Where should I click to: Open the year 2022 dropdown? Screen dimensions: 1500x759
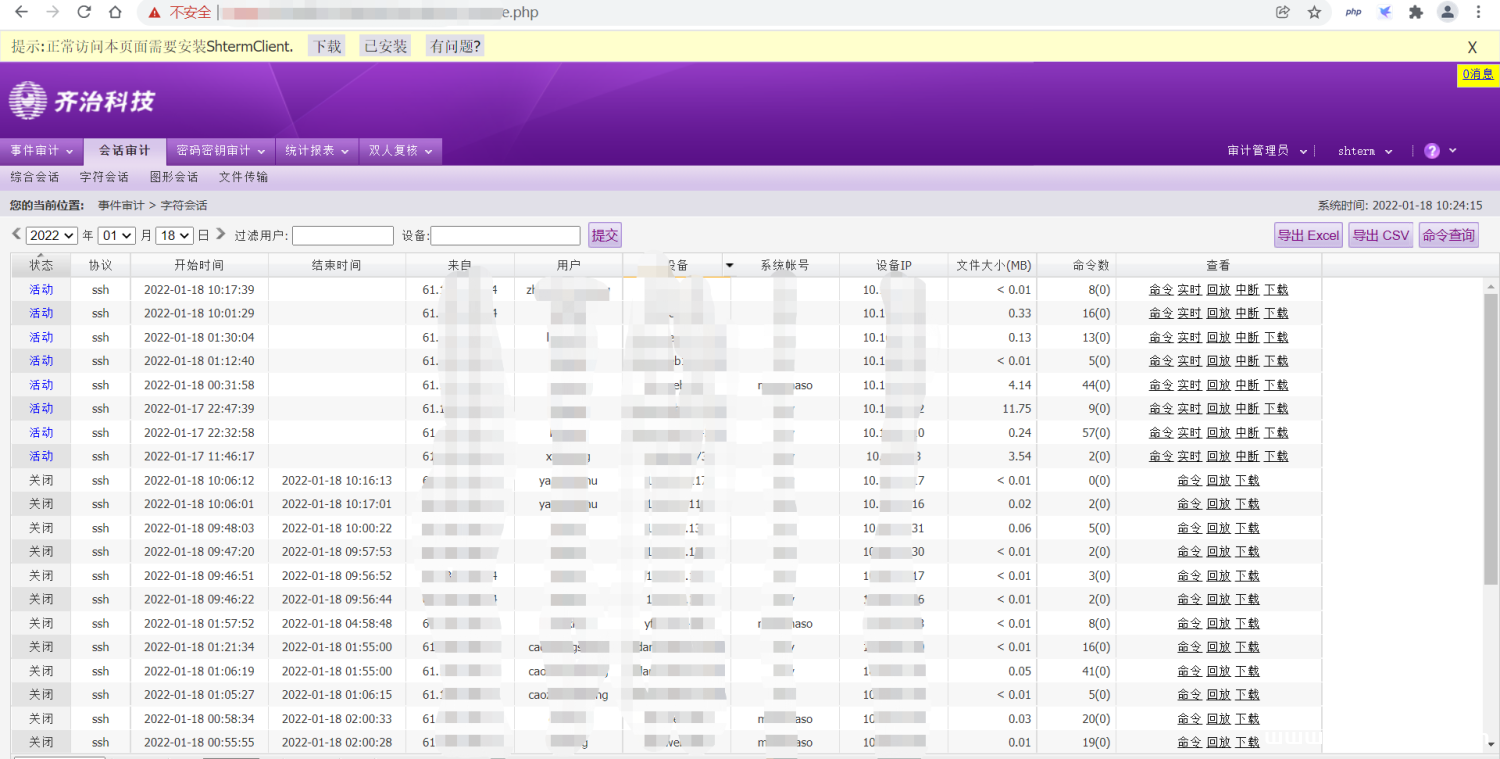52,236
